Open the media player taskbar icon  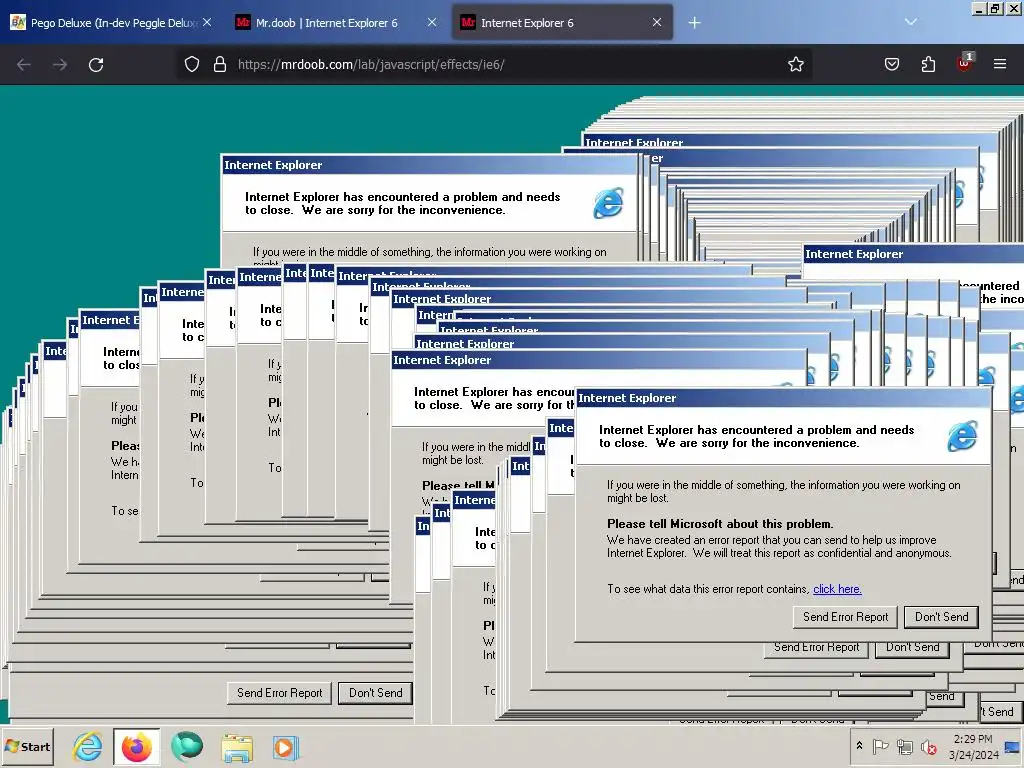coord(285,747)
